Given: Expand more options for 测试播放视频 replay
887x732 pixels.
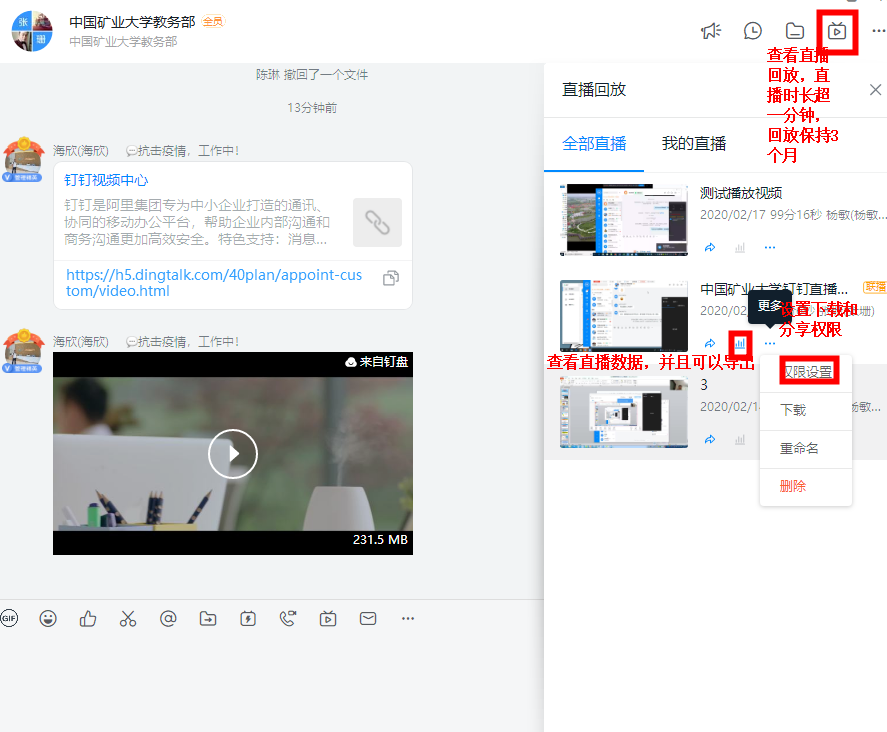Looking at the screenshot, I should (770, 248).
